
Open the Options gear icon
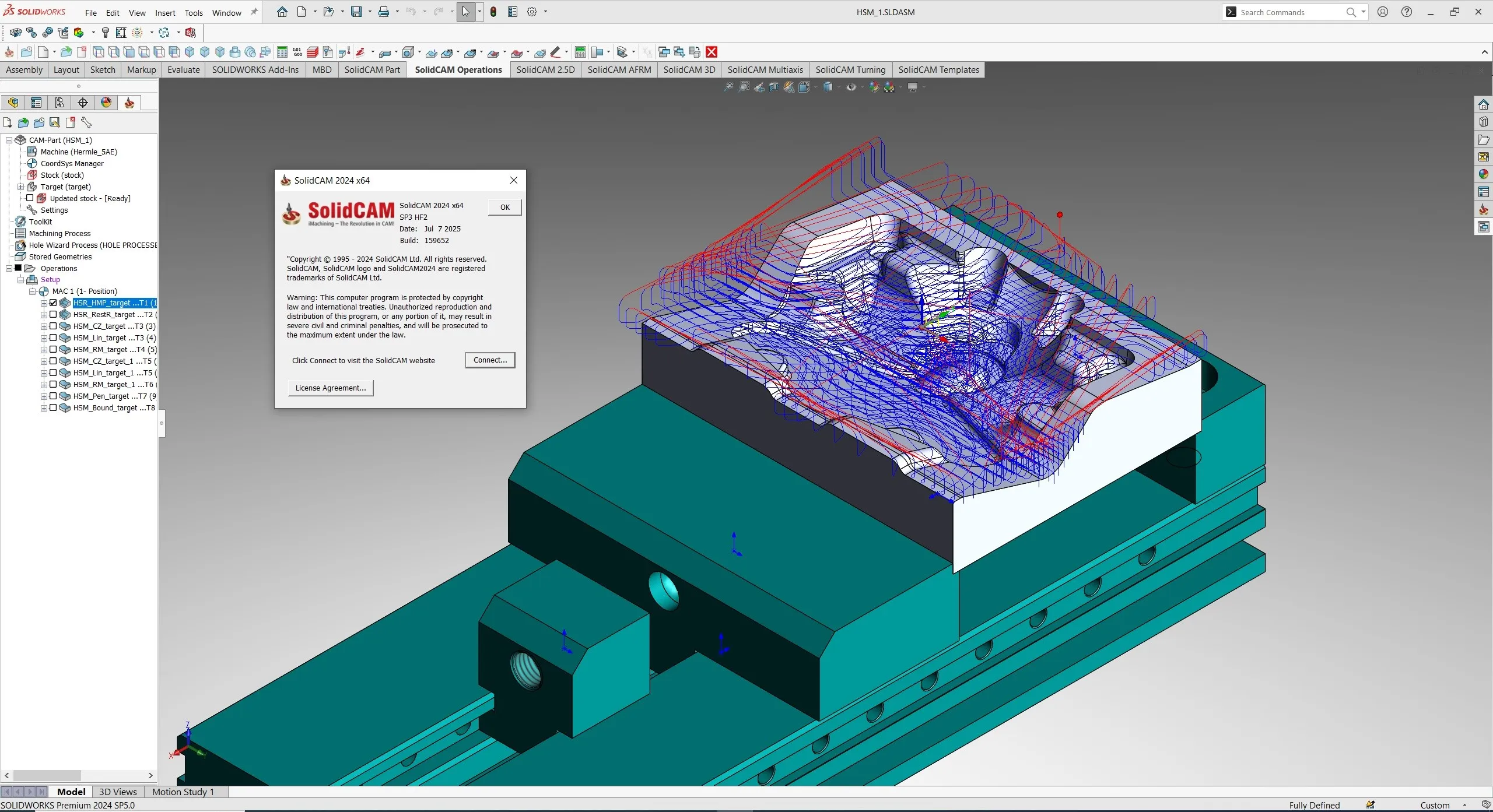tap(532, 12)
